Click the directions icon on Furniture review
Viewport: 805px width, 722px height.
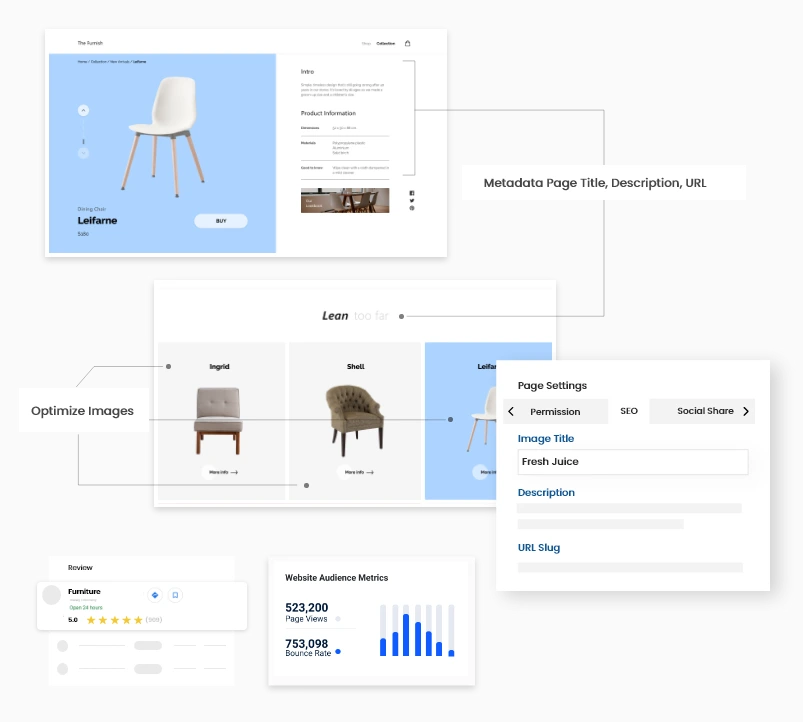tap(154, 595)
